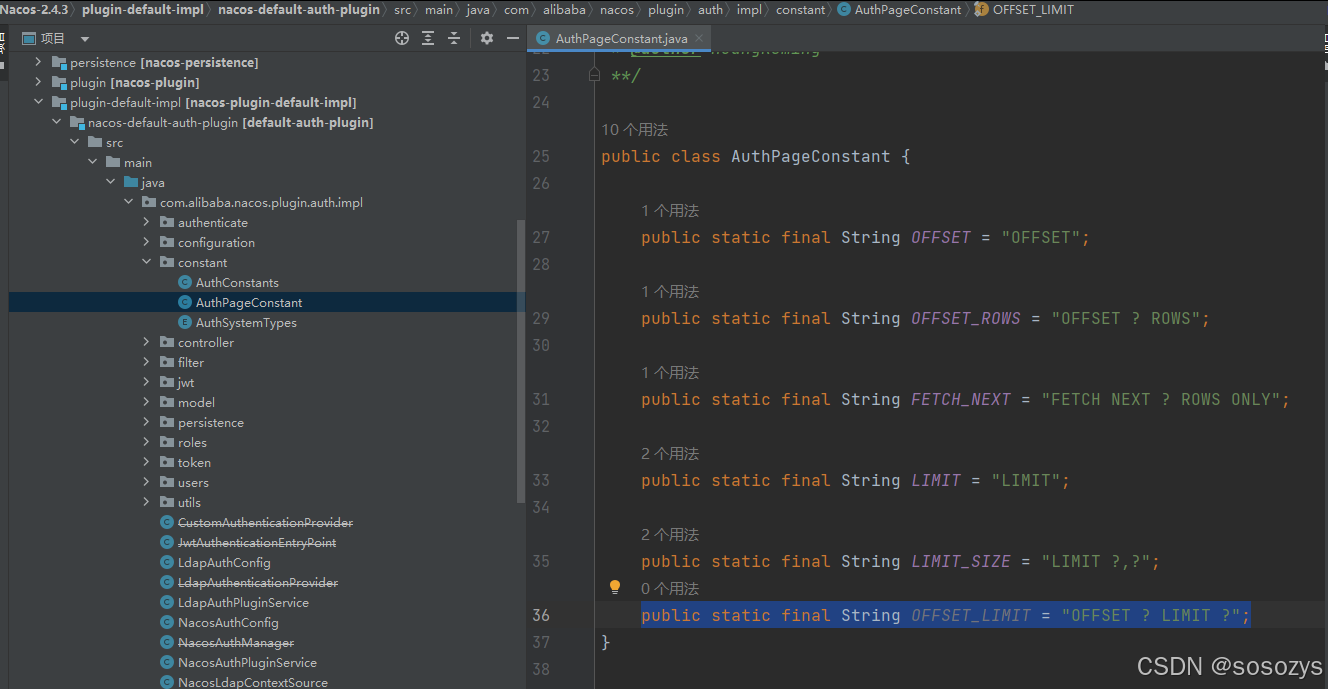Click the 项目 panel window icon
The height and width of the screenshot is (689, 1328).
coord(29,38)
